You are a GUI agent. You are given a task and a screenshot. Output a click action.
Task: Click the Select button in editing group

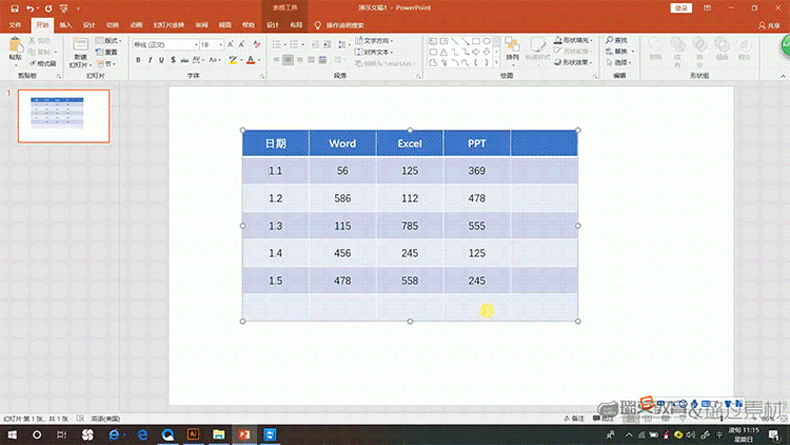click(x=619, y=62)
